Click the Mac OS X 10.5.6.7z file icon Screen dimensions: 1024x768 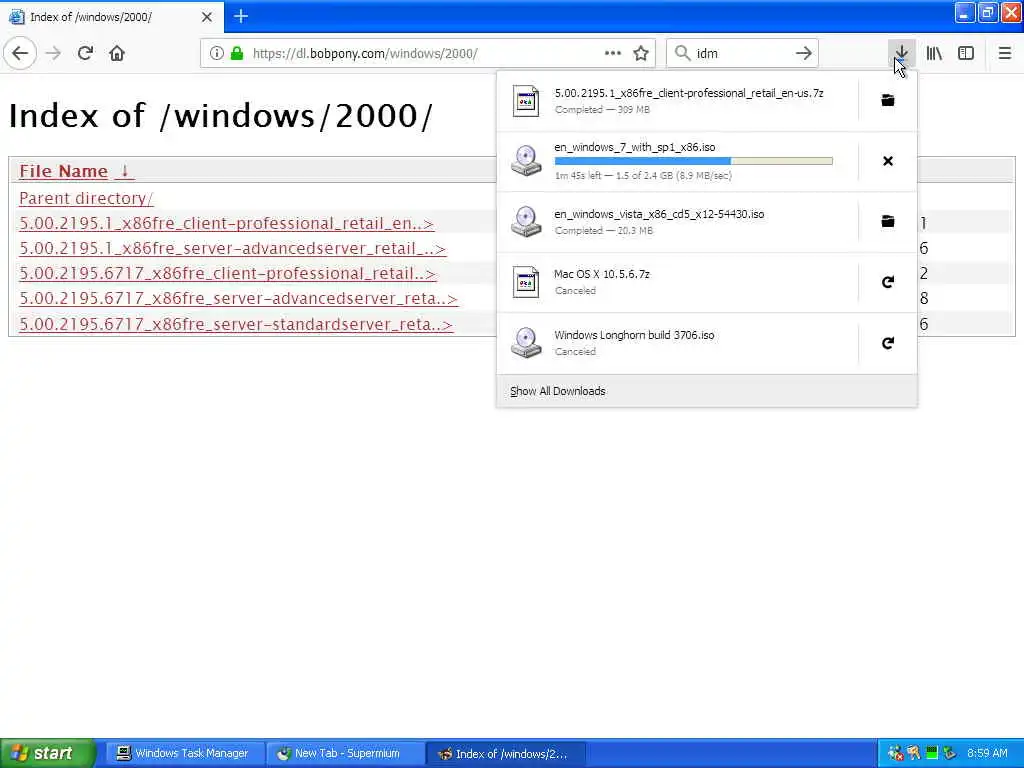(x=526, y=282)
